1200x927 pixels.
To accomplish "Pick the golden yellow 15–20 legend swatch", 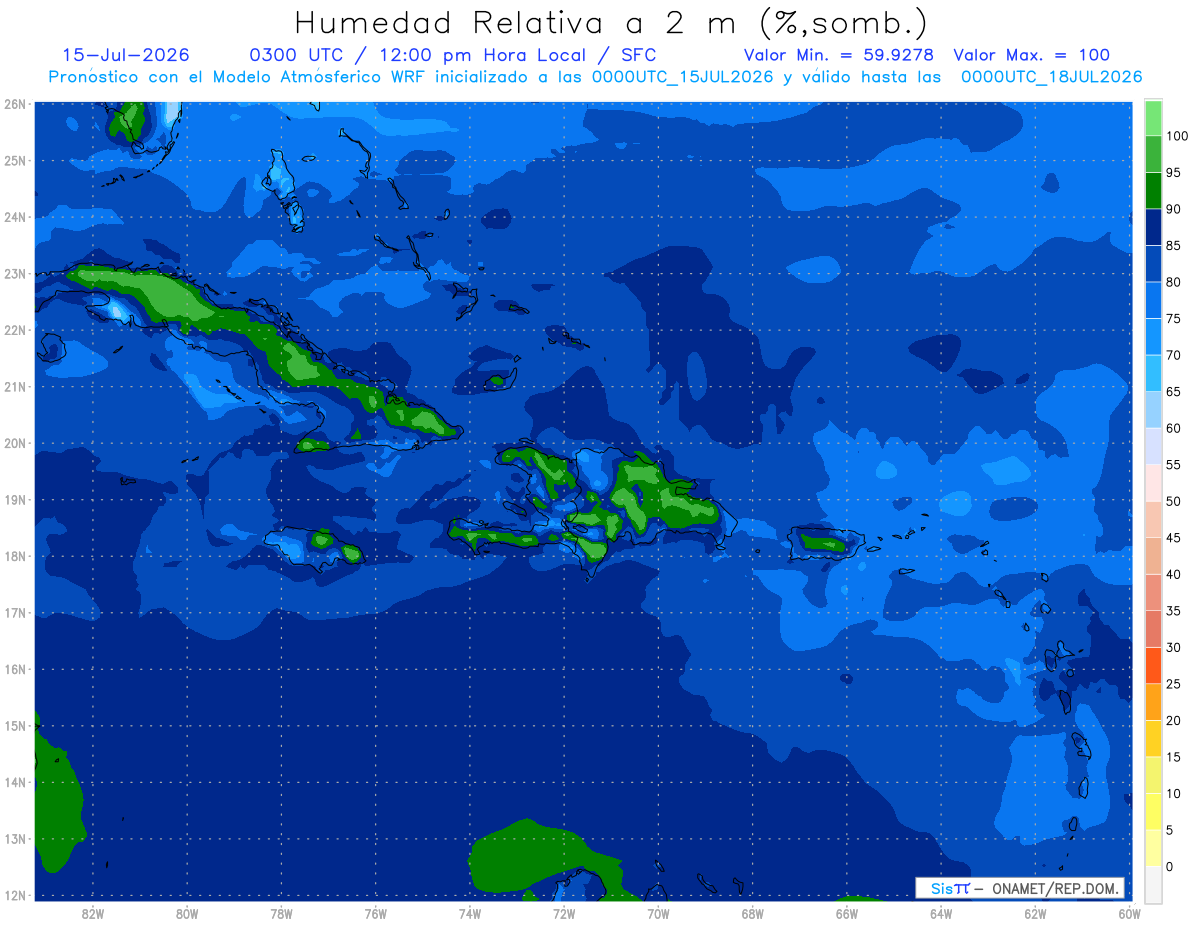I will tap(1153, 738).
